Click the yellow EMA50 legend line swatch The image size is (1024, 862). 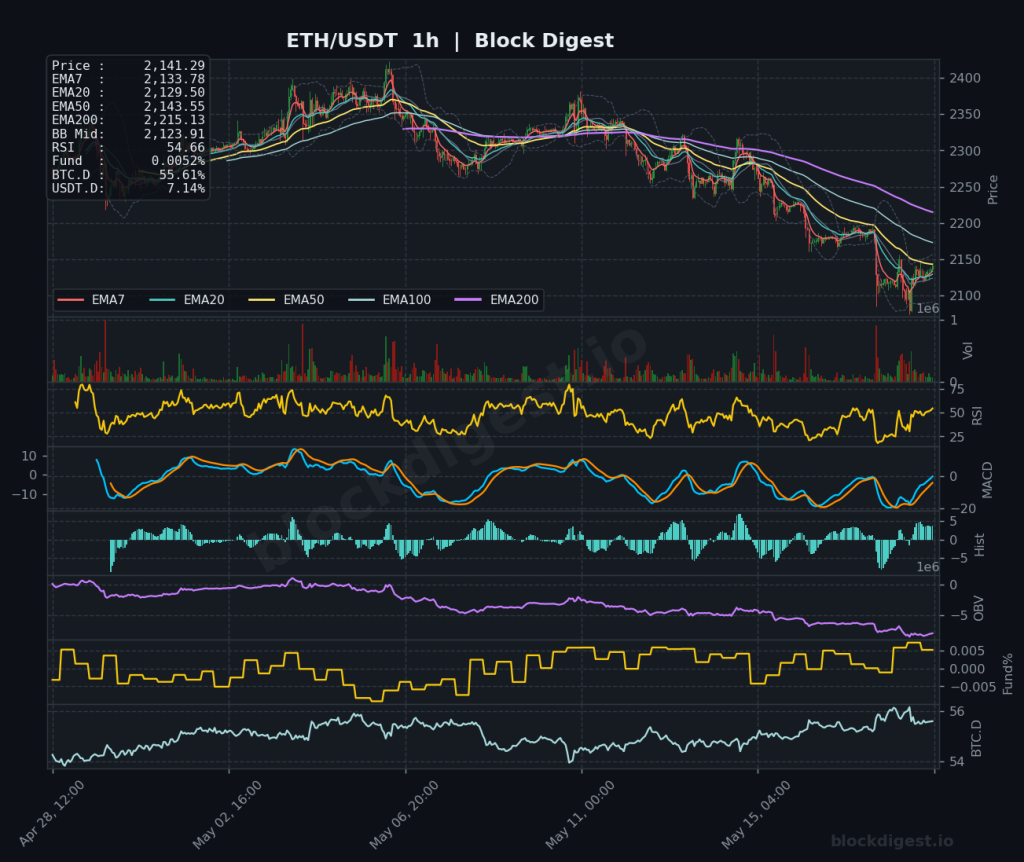pos(261,300)
